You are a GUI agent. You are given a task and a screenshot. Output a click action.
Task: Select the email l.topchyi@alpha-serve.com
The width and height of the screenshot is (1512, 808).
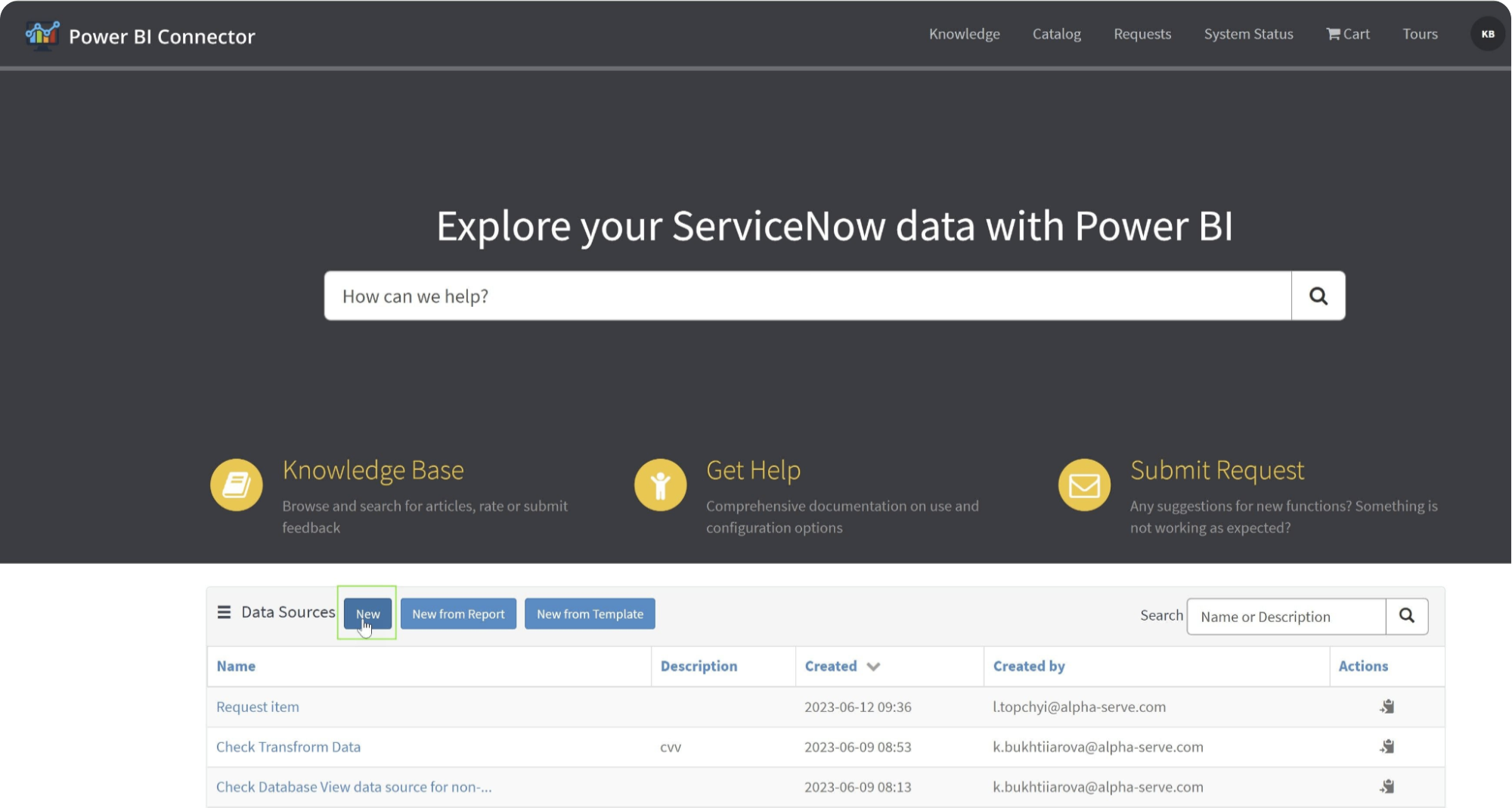click(x=1079, y=707)
